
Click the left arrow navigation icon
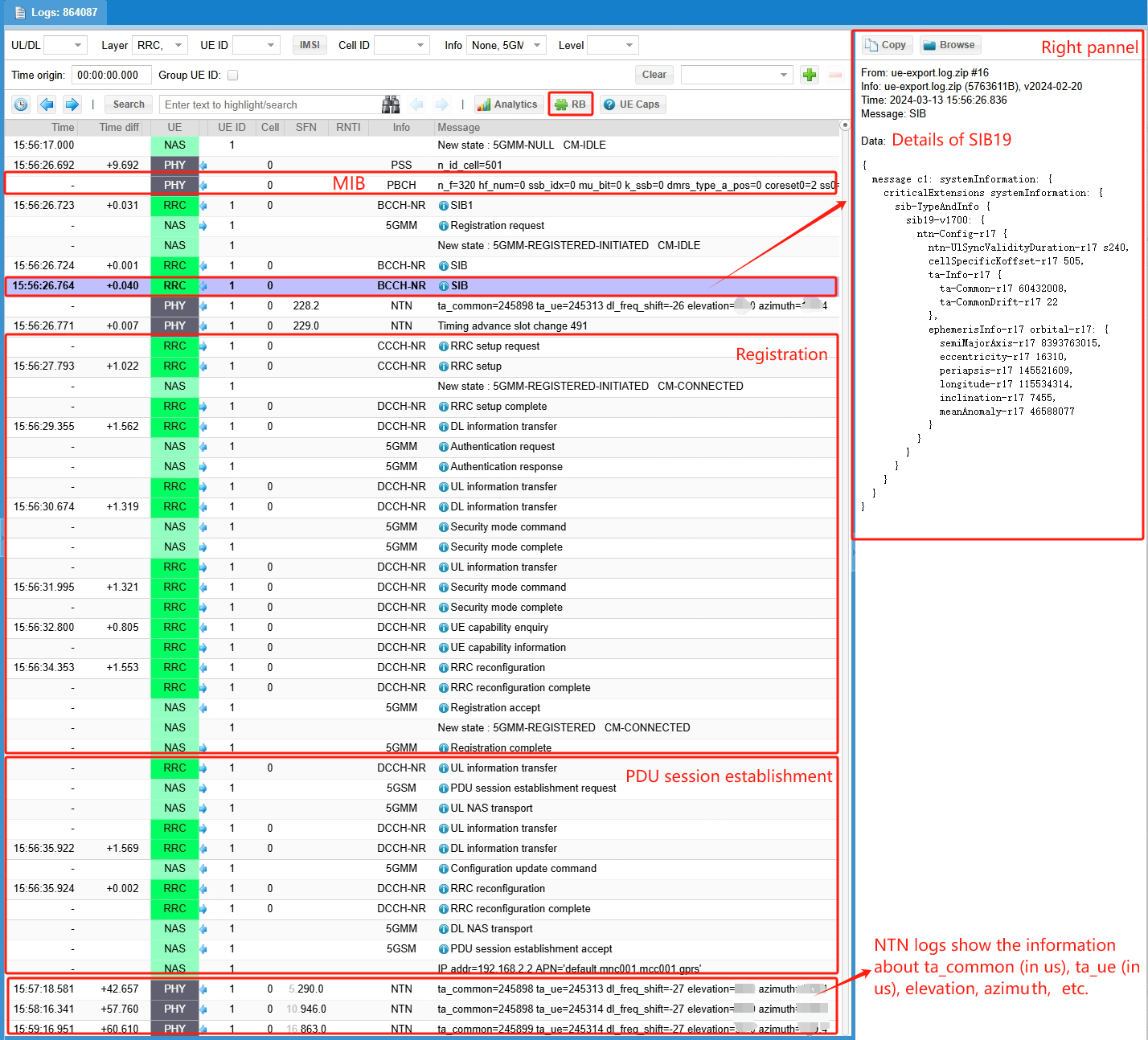pos(47,104)
